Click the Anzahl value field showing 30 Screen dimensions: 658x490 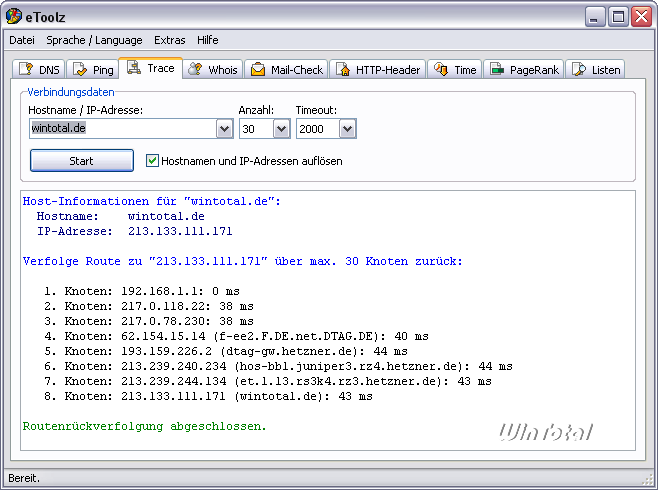pyautogui.click(x=257, y=129)
